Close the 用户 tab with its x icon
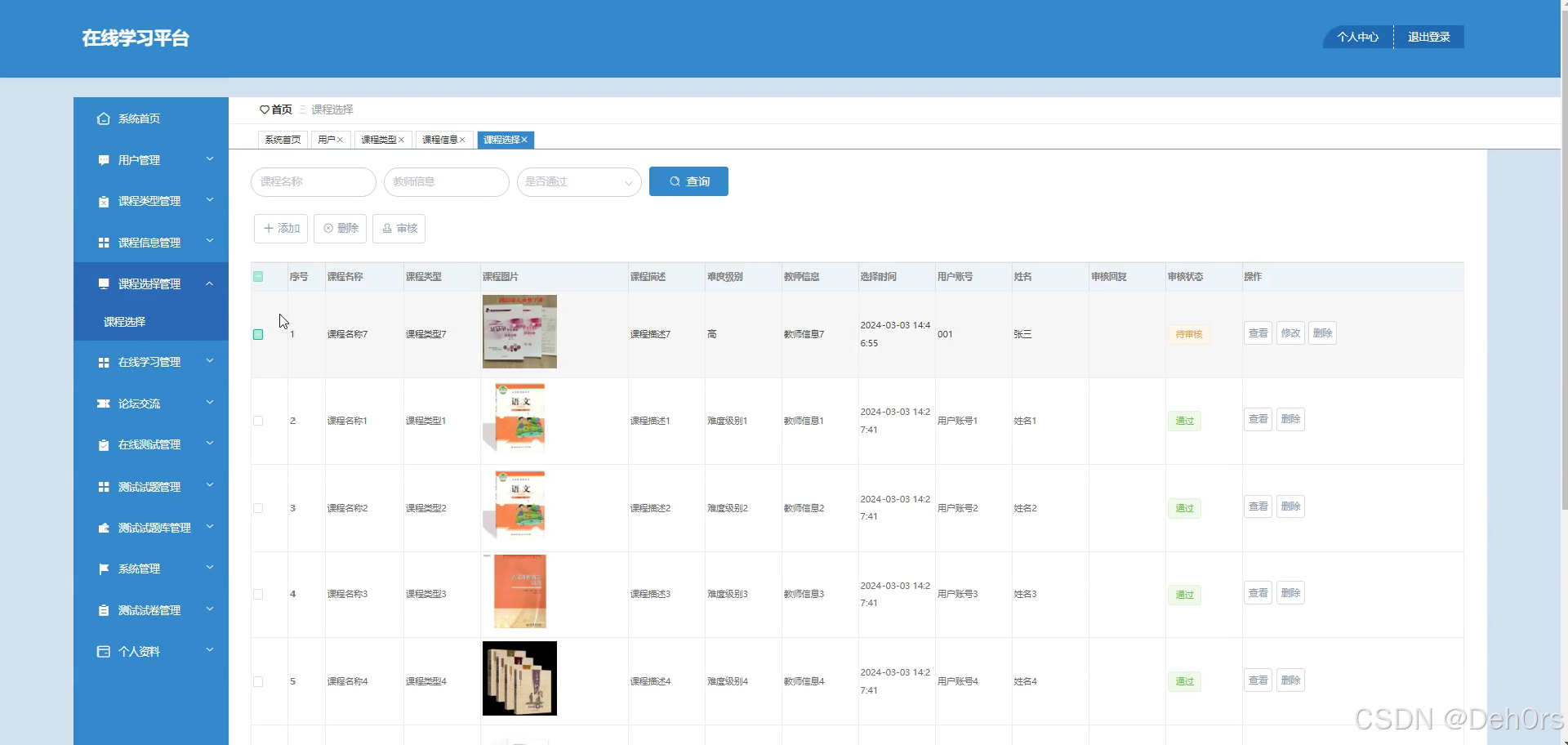This screenshot has width=1568, height=745. click(x=341, y=140)
